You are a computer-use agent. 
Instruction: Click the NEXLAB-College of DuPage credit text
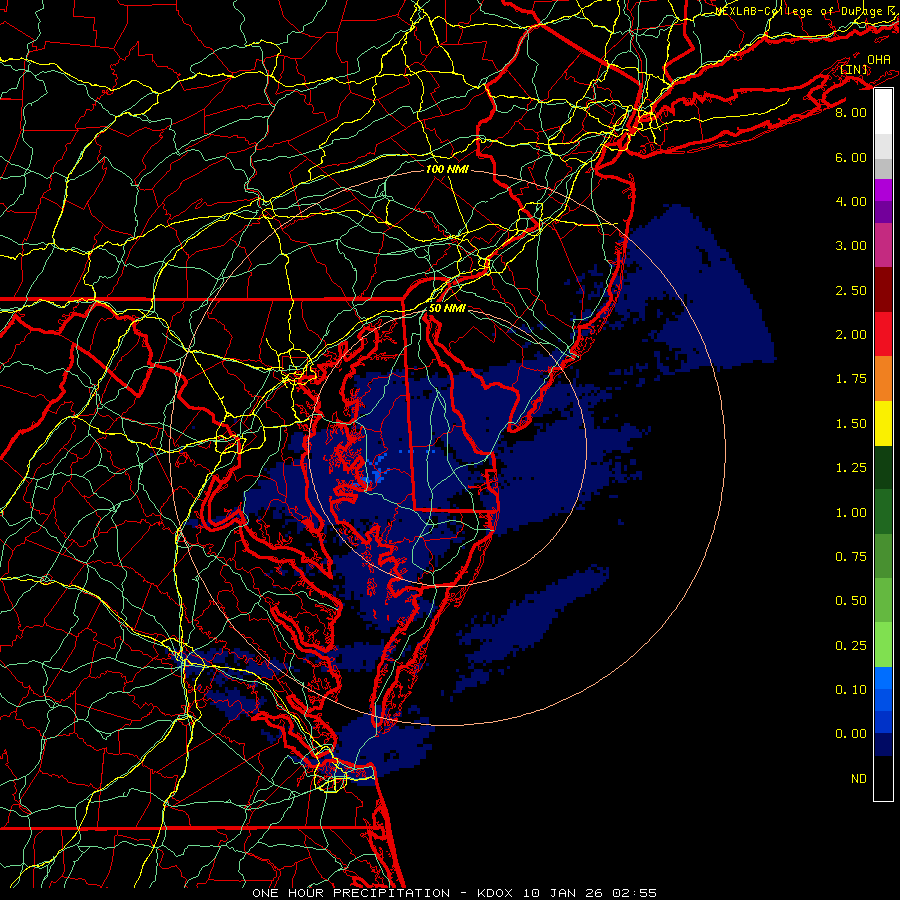pyautogui.click(x=804, y=11)
